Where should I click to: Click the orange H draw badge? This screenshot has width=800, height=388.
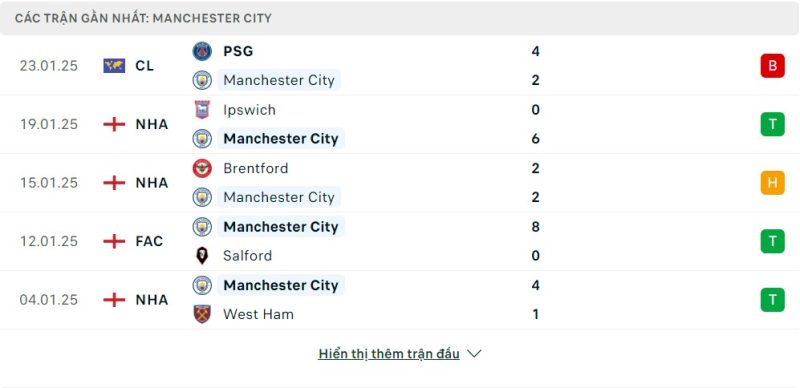coord(772,183)
